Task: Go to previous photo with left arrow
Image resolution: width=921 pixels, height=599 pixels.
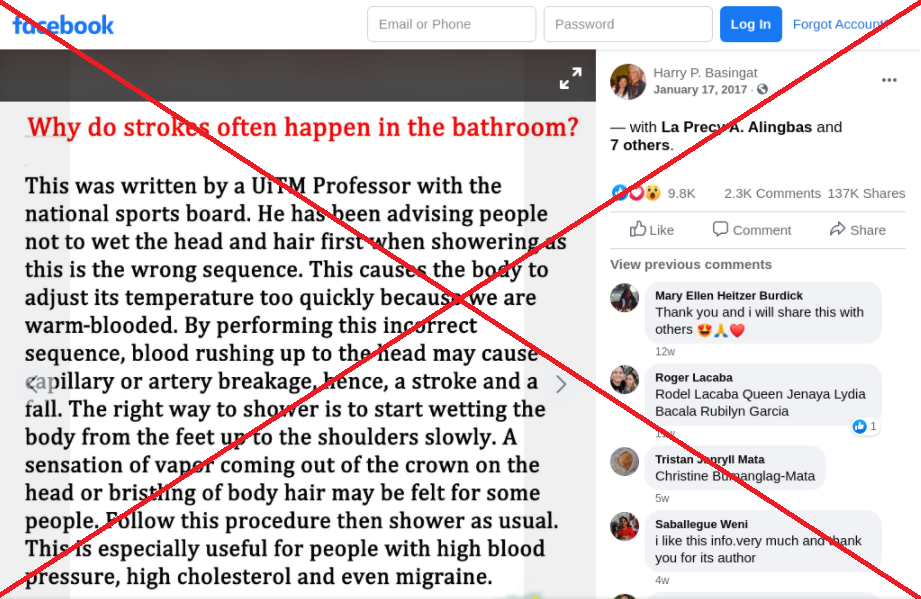Action: [32, 384]
